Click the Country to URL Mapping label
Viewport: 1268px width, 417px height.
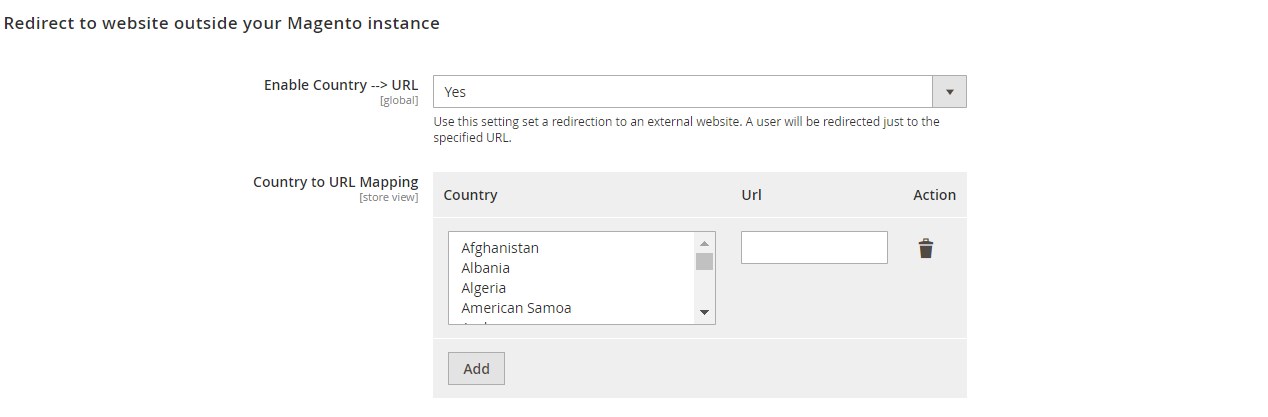point(336,182)
